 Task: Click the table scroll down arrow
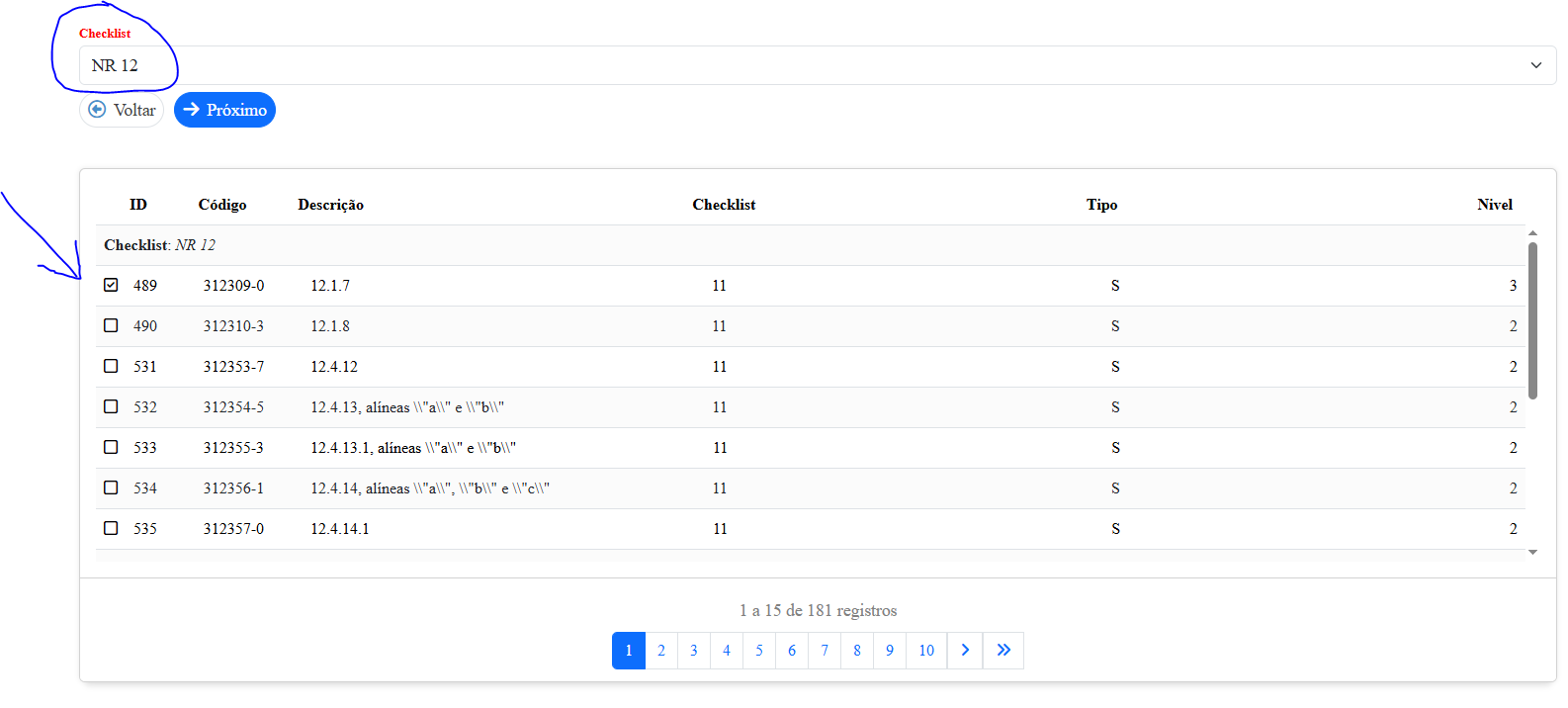(1532, 552)
